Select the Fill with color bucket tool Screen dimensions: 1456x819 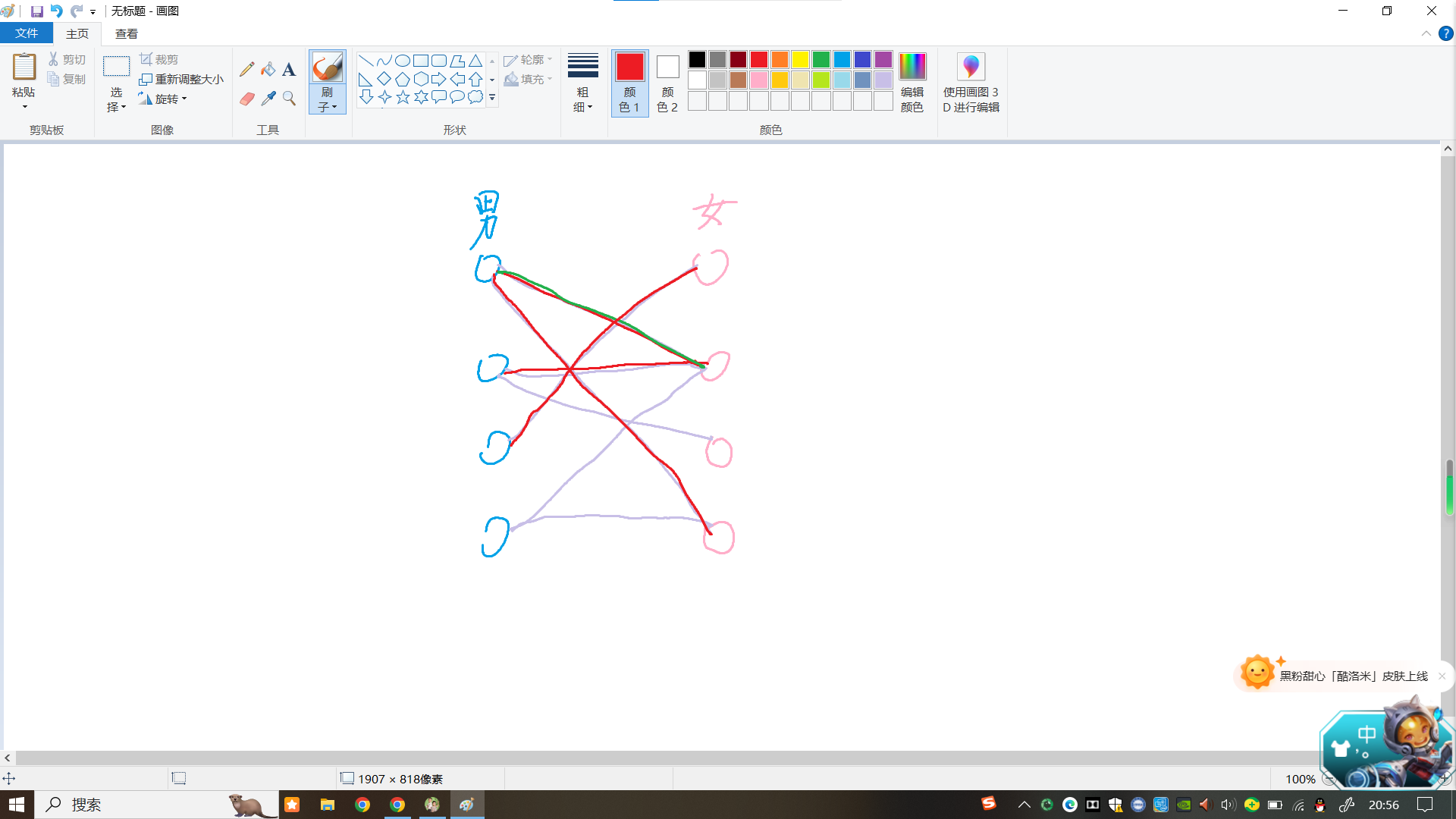point(268,70)
